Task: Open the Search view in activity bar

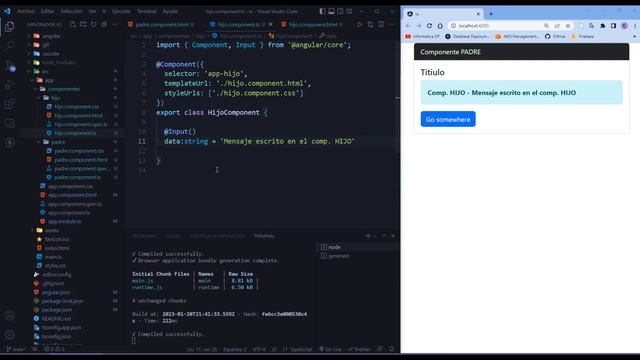Action: pyautogui.click(x=10, y=45)
